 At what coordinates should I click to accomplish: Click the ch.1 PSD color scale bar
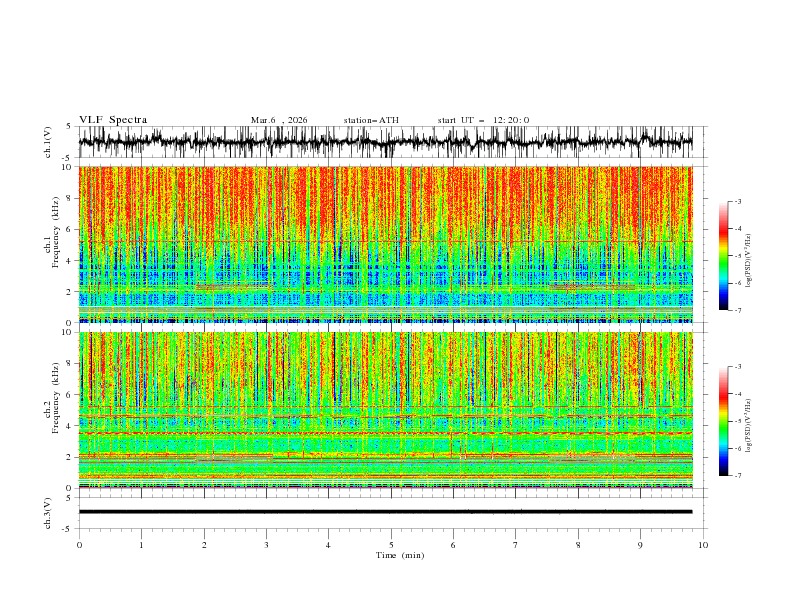723,256
